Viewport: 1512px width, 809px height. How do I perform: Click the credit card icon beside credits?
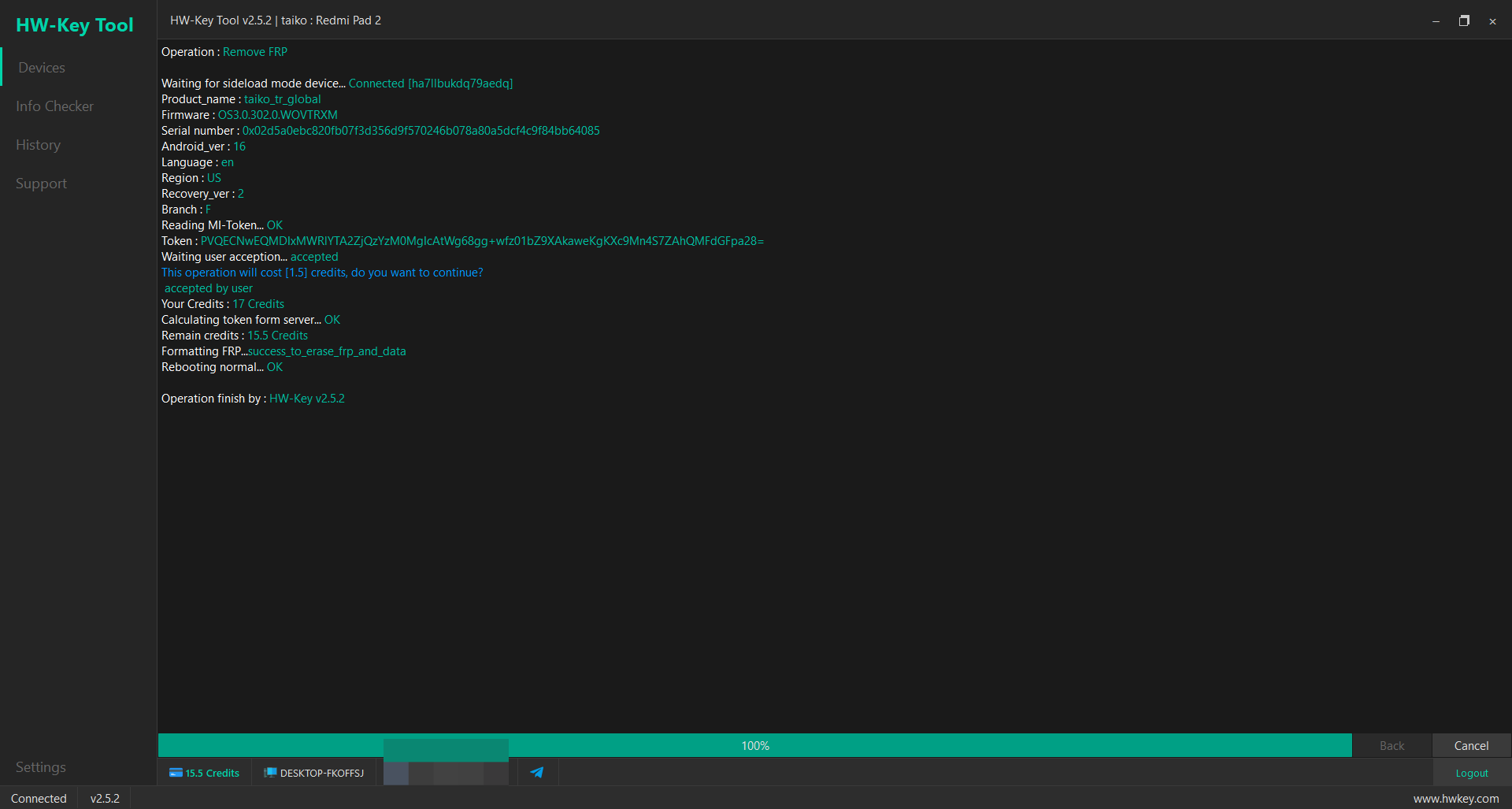click(x=176, y=773)
